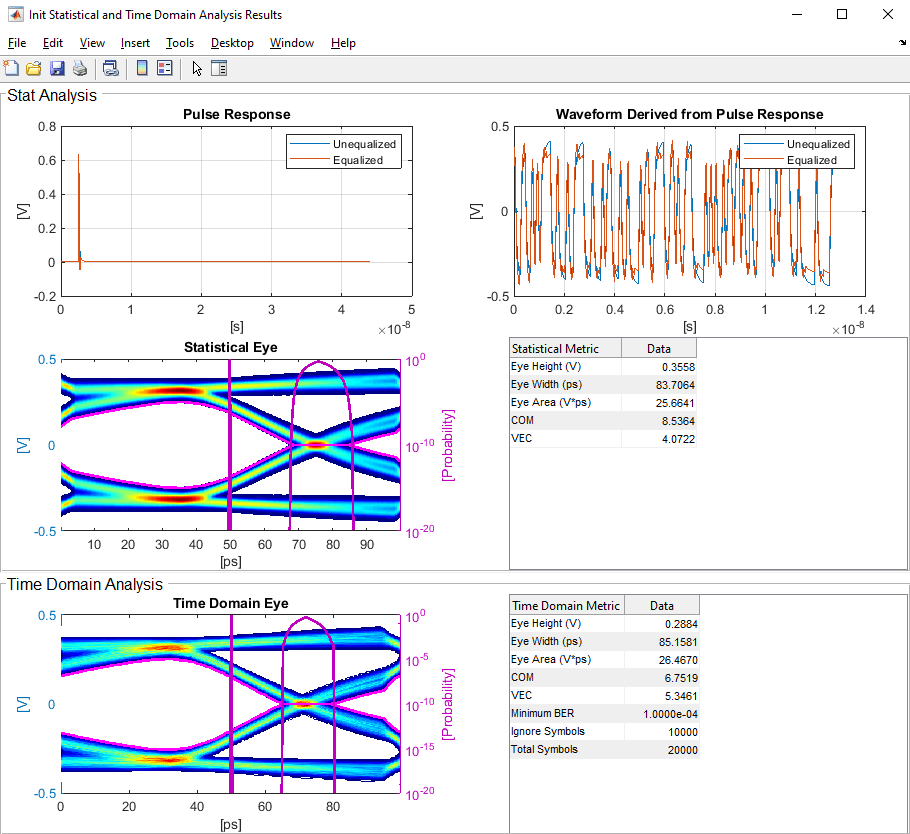Click the MATLAB logo in title bar

[x=15, y=15]
